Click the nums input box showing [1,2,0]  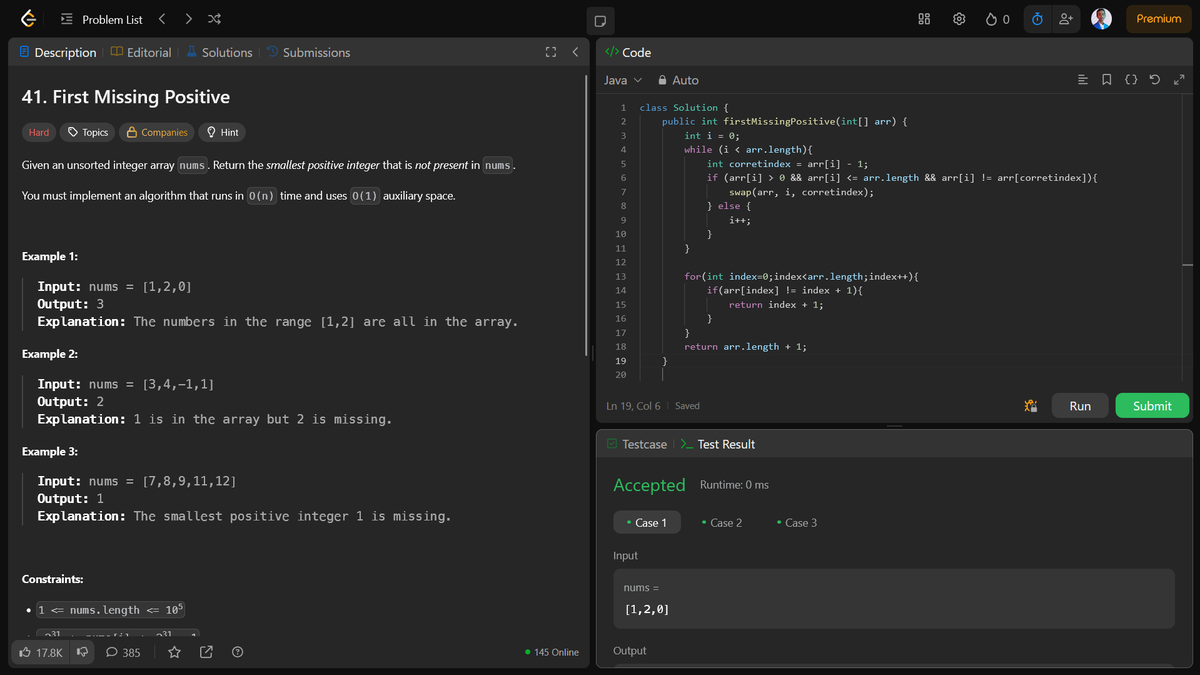coord(893,599)
